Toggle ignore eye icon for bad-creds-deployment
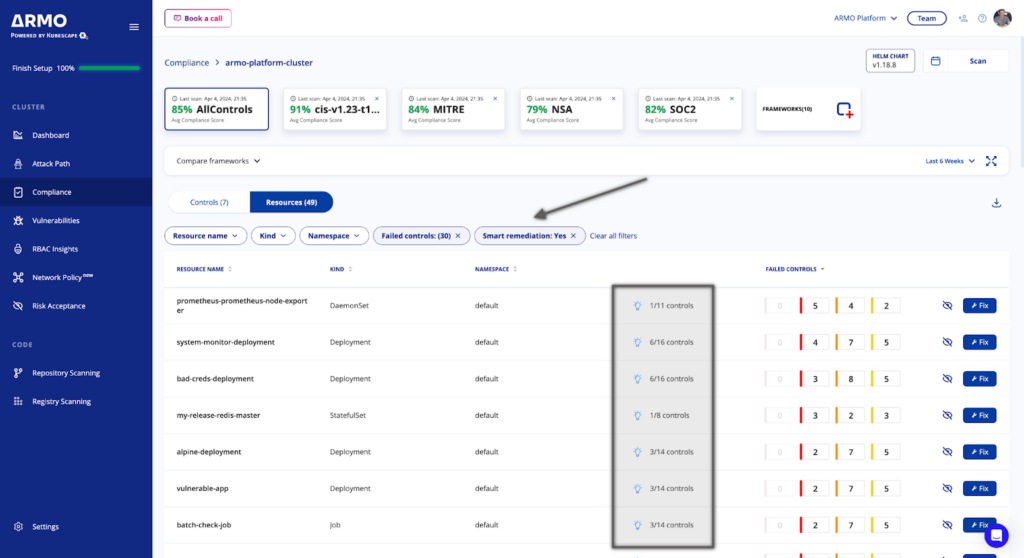Screen dimensions: 1024x558 pos(947,378)
